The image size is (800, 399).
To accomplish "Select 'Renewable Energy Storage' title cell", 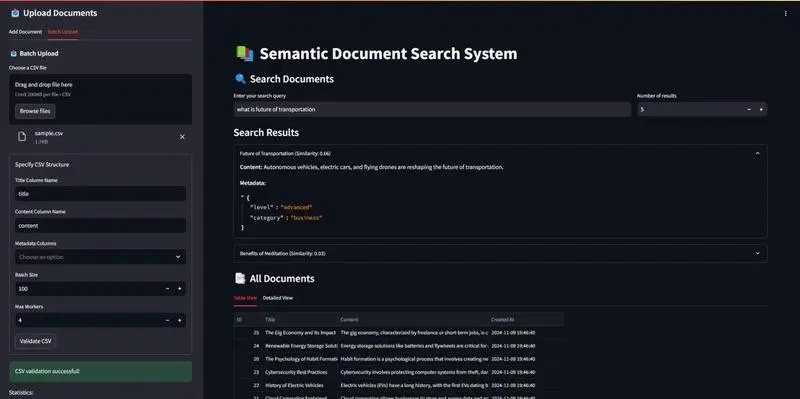I will [300, 346].
